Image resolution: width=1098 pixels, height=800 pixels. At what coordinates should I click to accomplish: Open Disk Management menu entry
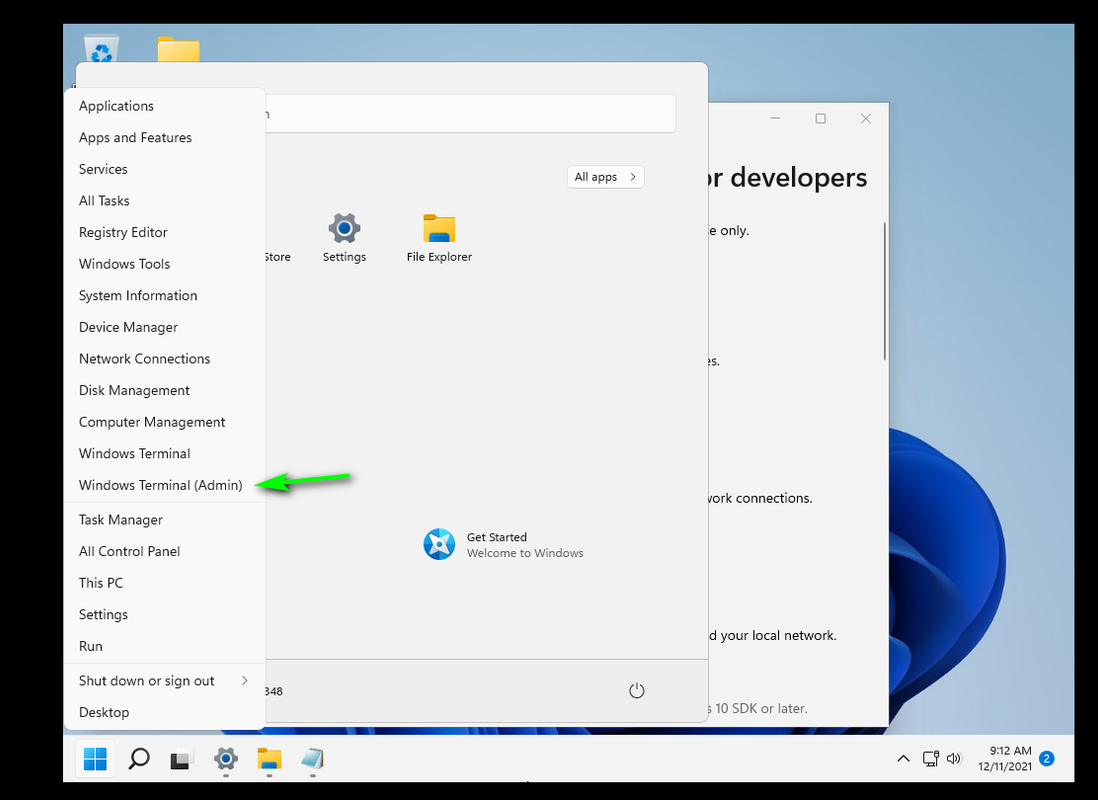[x=165, y=389]
